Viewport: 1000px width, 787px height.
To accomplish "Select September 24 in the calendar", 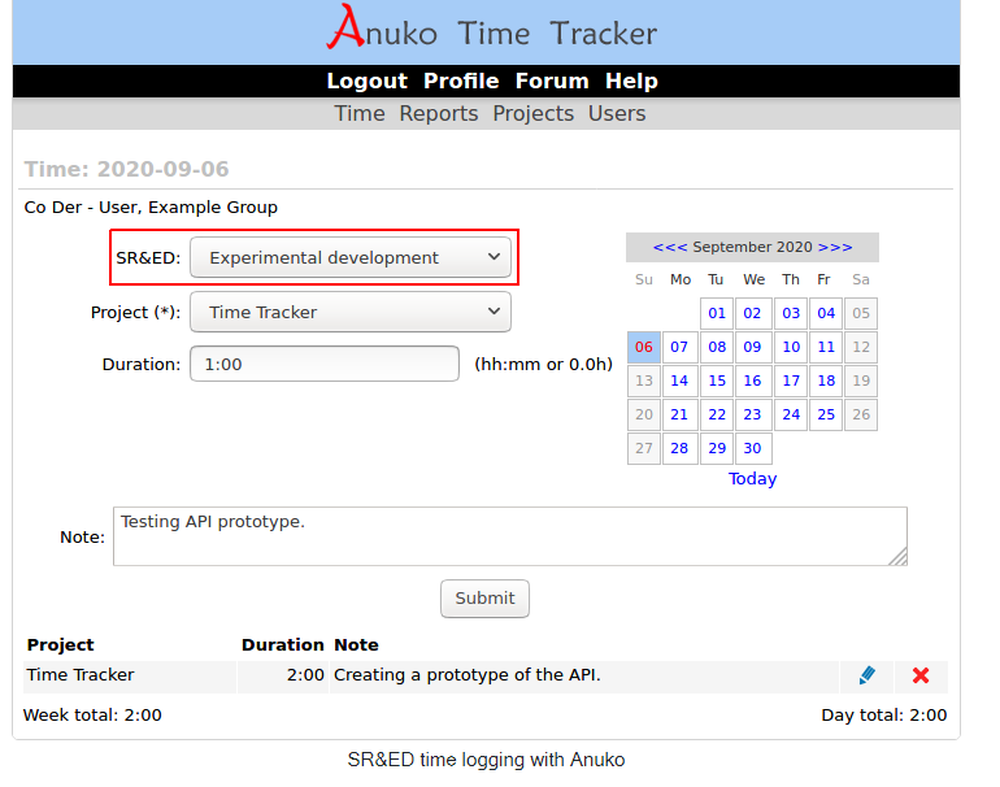I will point(791,415).
